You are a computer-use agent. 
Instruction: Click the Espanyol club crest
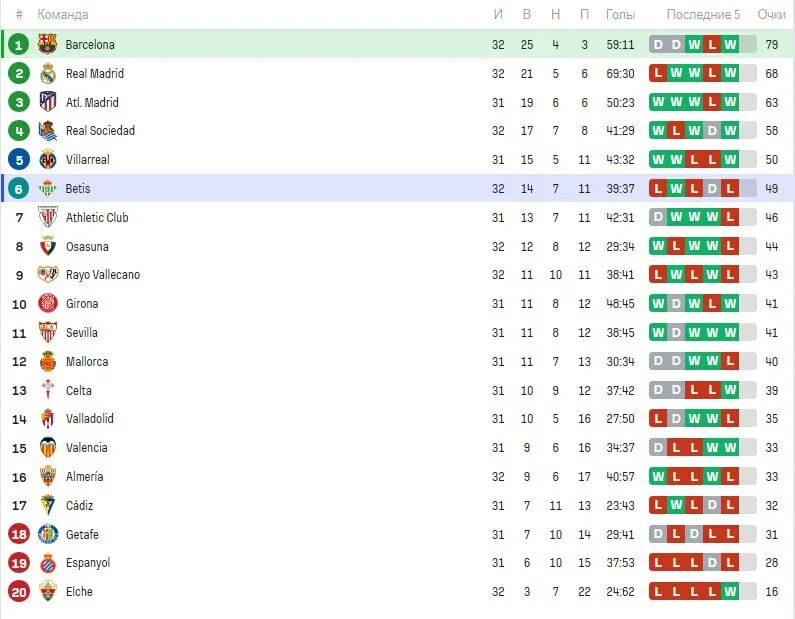48,563
